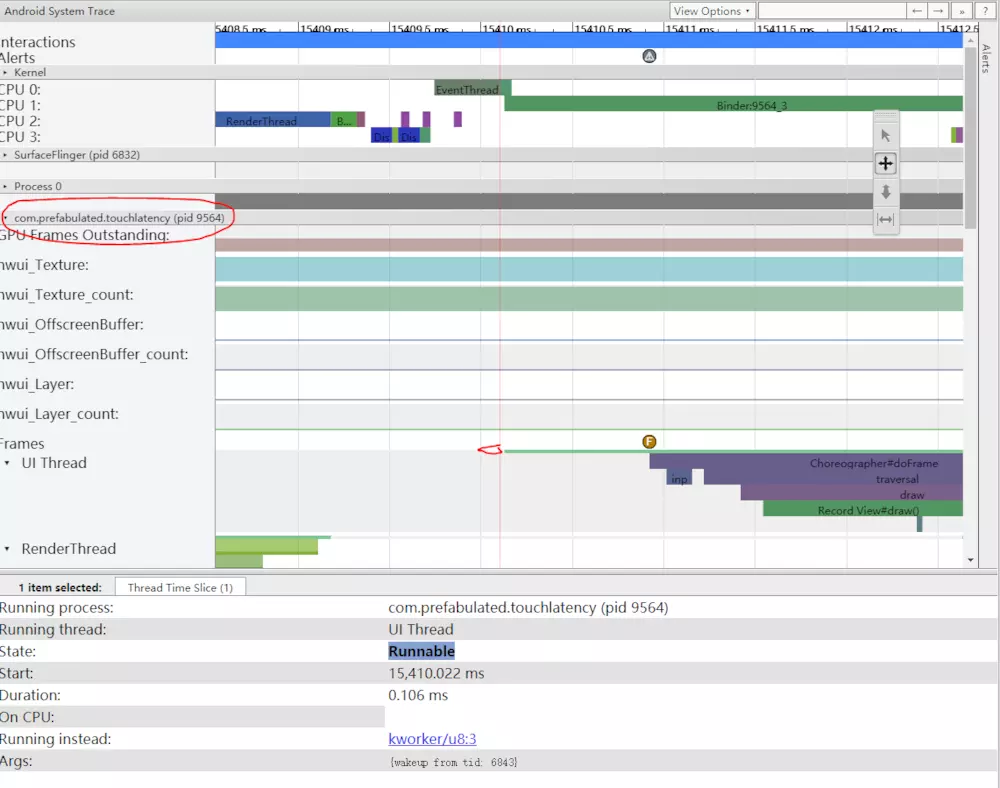The width and height of the screenshot is (1000, 788).
Task: Select the inp slice in UI Thread
Action: (x=679, y=478)
